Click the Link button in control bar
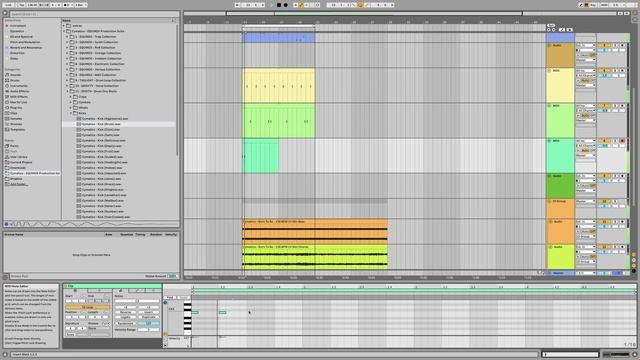 [x=8, y=5]
